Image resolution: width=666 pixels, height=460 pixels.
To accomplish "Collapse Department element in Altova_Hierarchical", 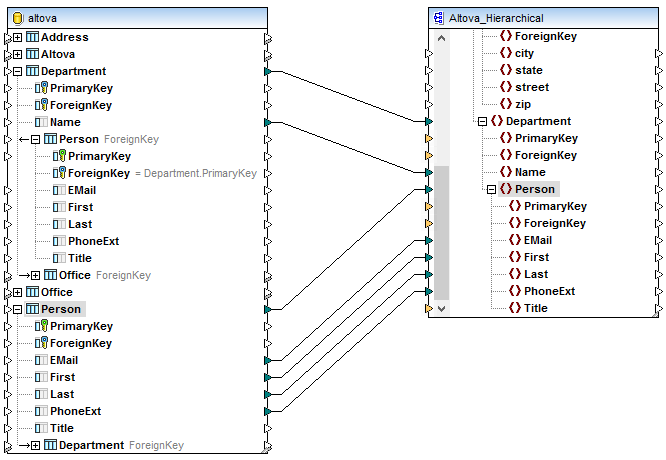I will point(482,121).
